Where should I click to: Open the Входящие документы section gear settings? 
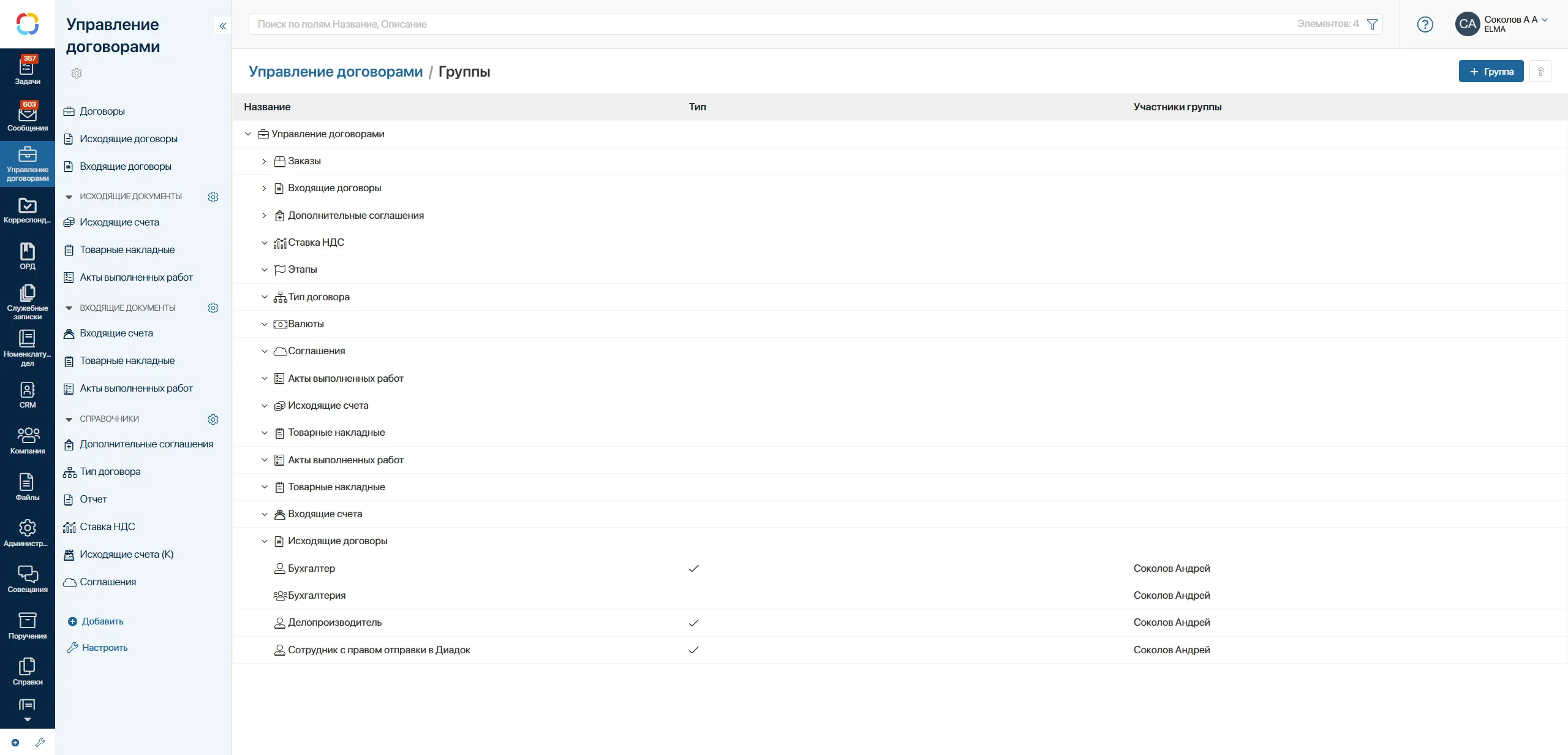pyautogui.click(x=213, y=308)
